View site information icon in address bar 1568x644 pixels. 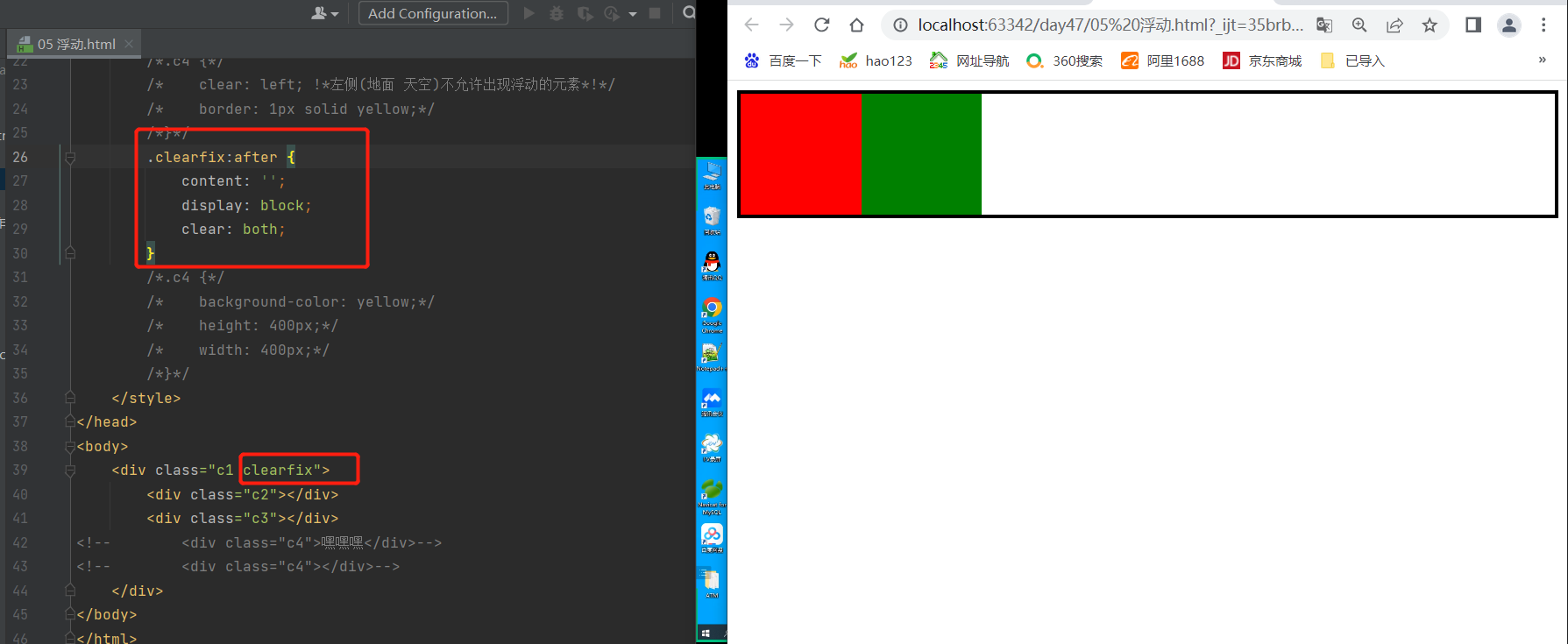900,25
